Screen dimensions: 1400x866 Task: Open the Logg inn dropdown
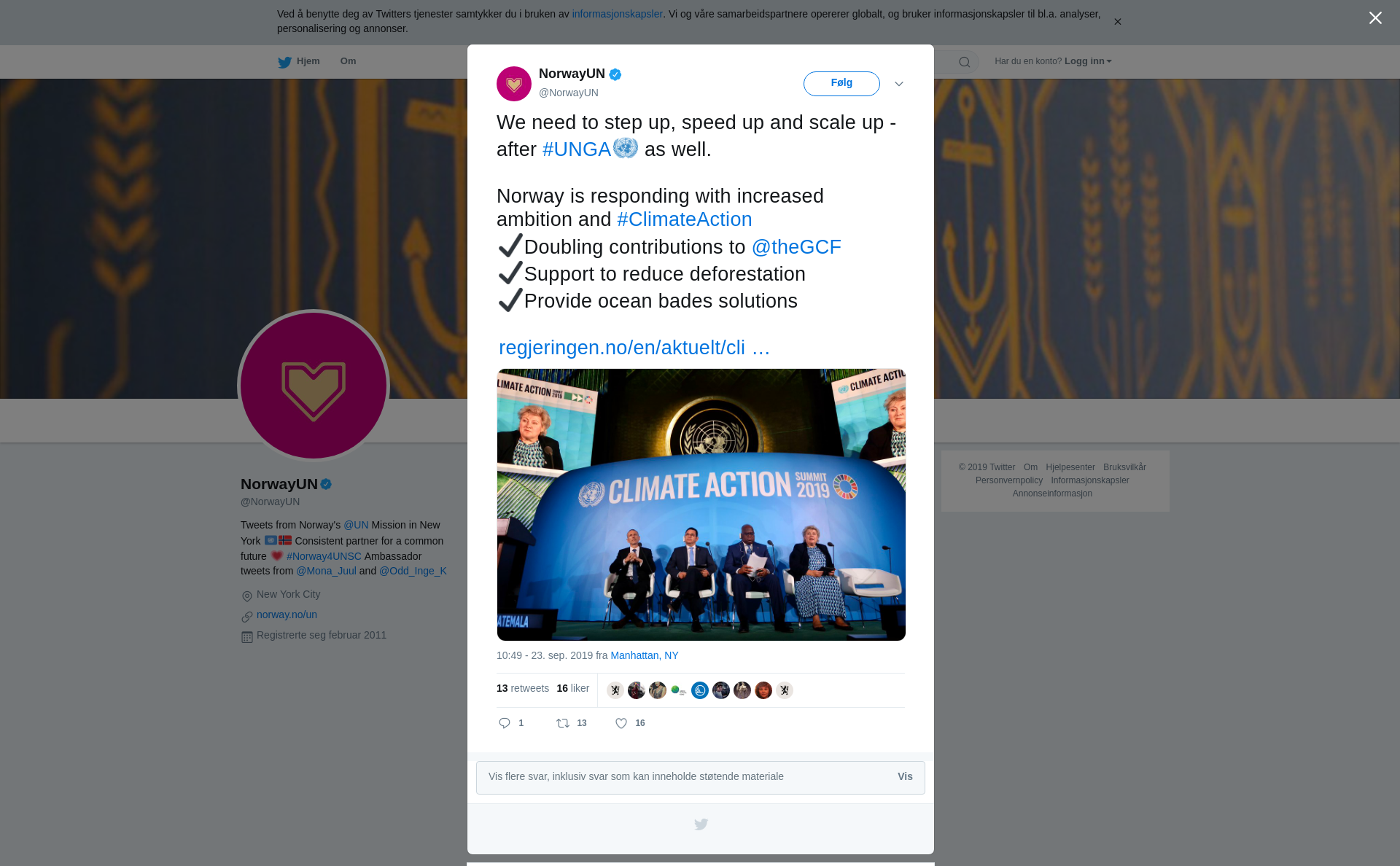click(x=1087, y=61)
